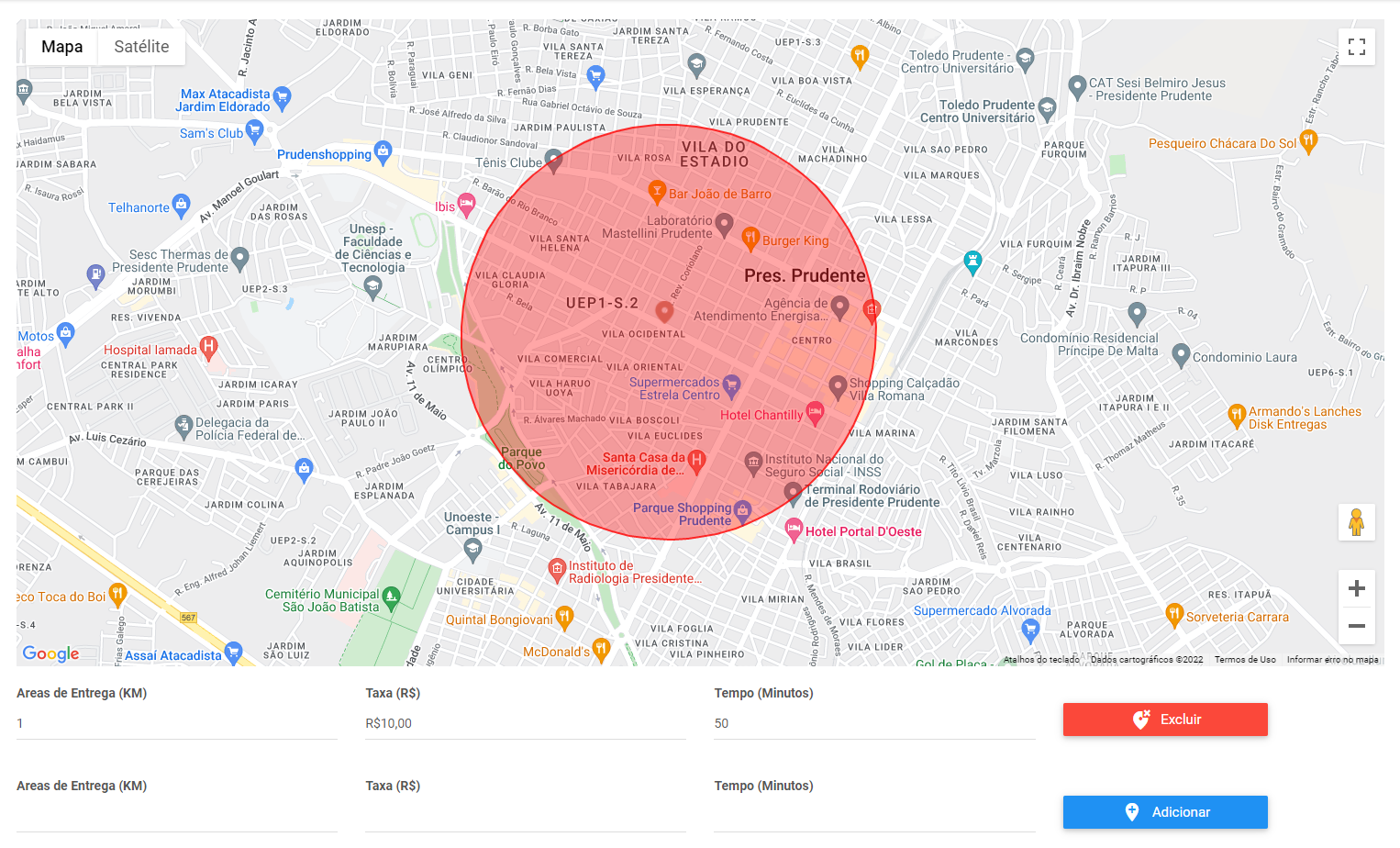
Task: Click the Pesqueiro Chácara Do Sol marker
Action: 1309,141
